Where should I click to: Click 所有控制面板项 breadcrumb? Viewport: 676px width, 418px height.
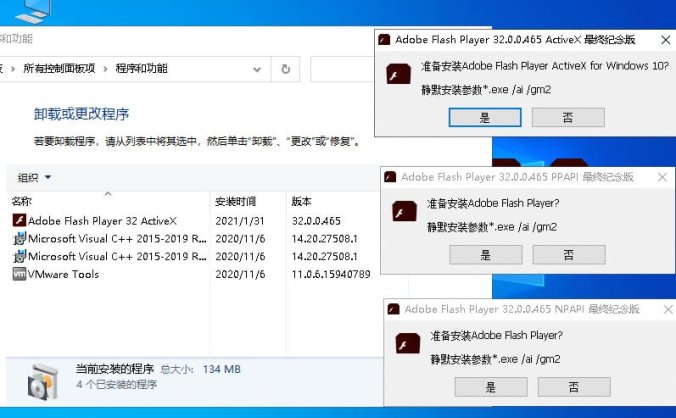pos(59,68)
